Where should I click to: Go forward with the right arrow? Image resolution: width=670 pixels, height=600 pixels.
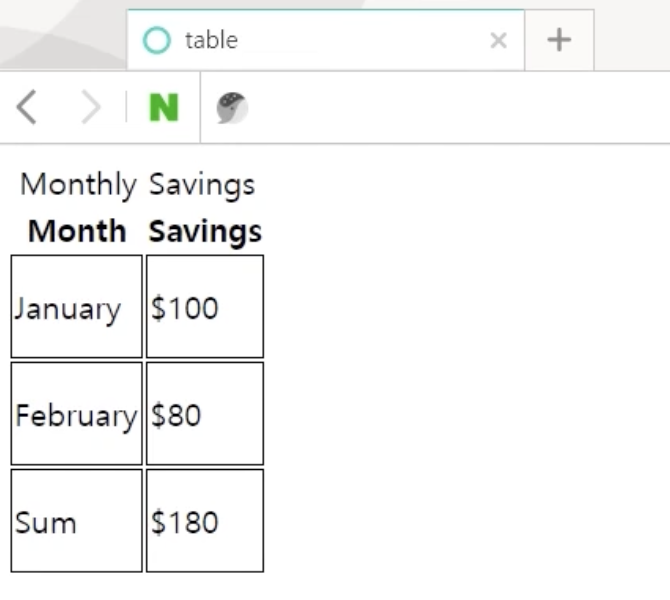coord(91,107)
